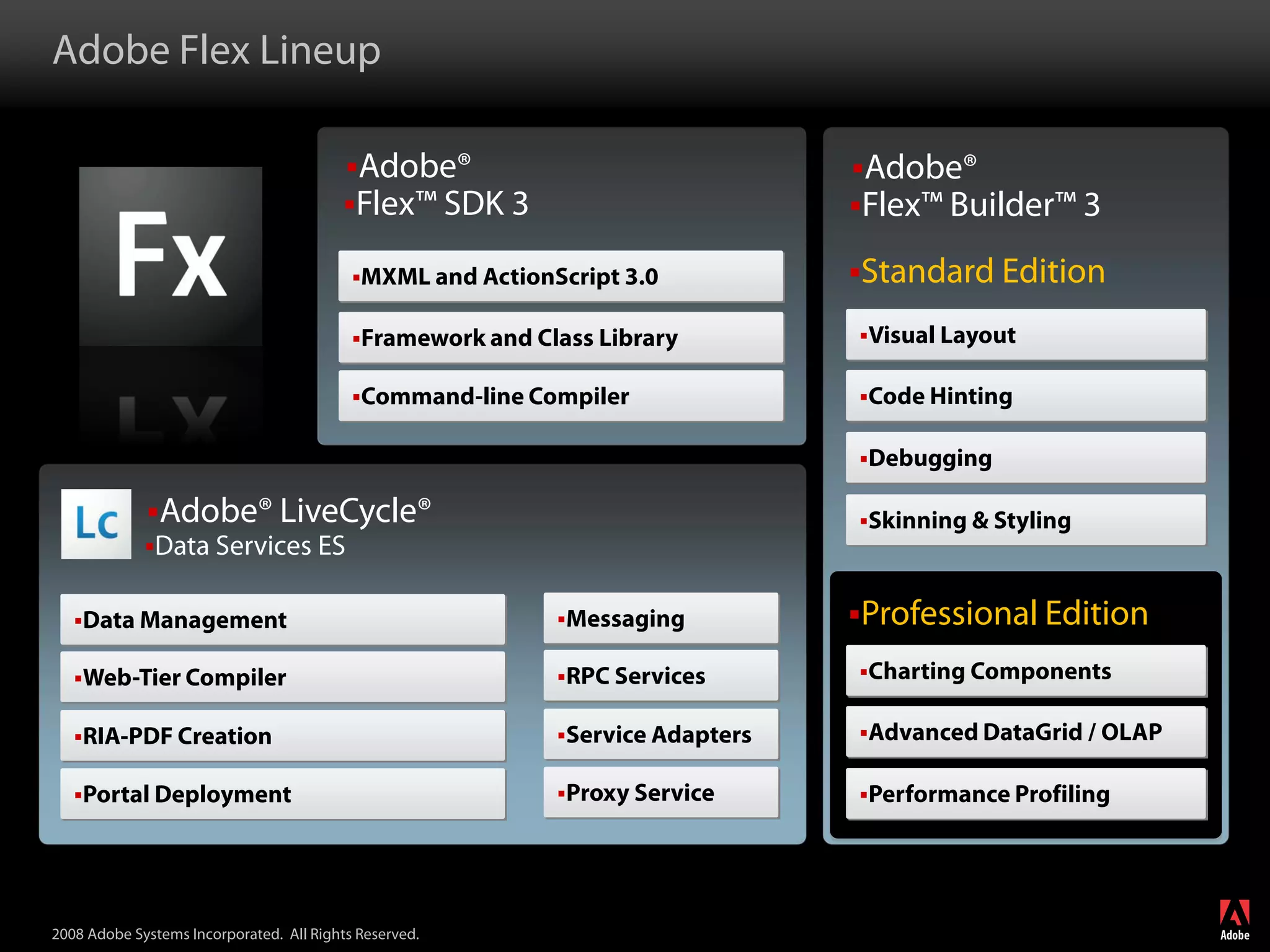Viewport: 1270px width, 952px height.
Task: Click the Portal Deployment box
Action: 283,794
